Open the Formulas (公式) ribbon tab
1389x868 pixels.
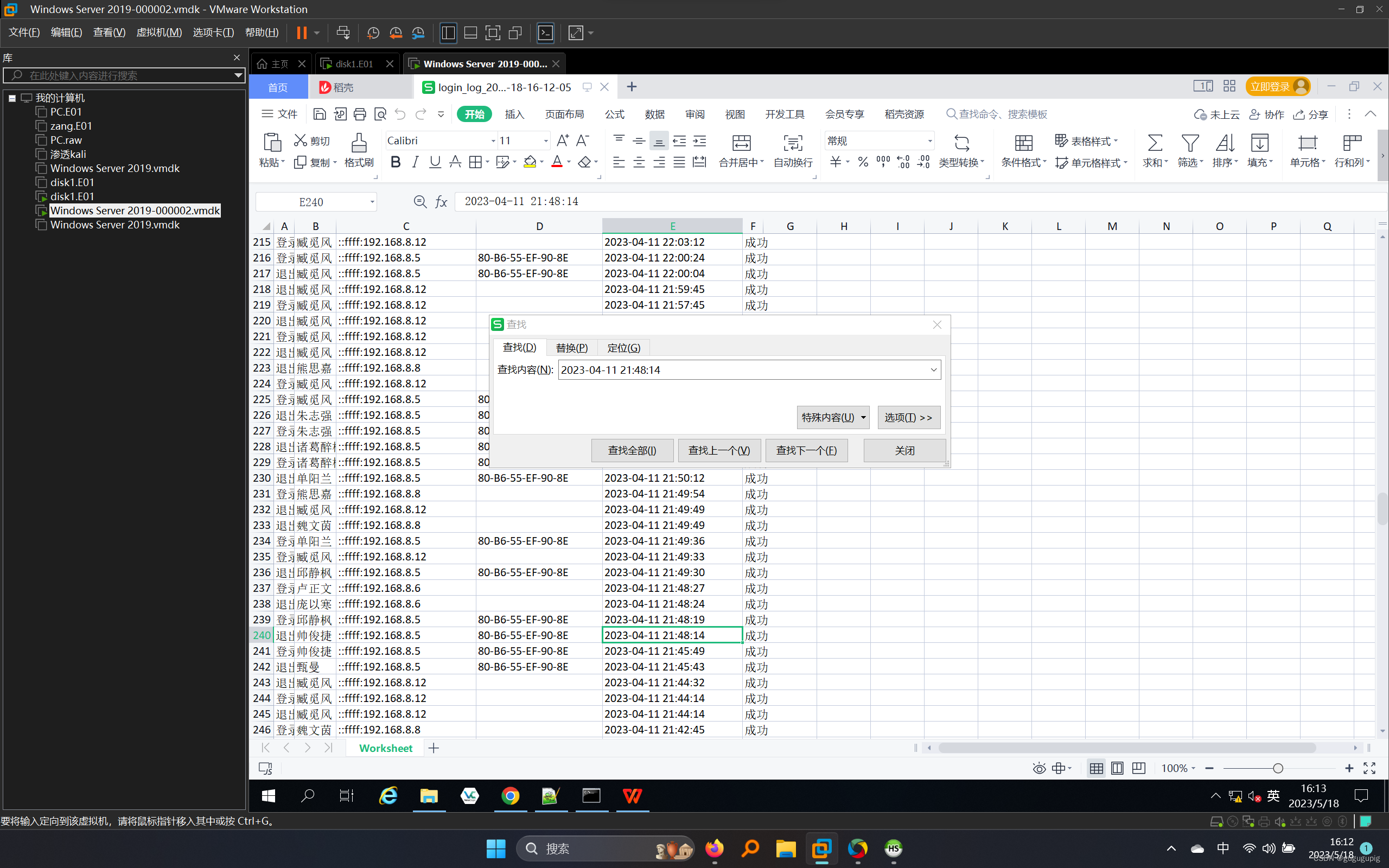point(614,114)
